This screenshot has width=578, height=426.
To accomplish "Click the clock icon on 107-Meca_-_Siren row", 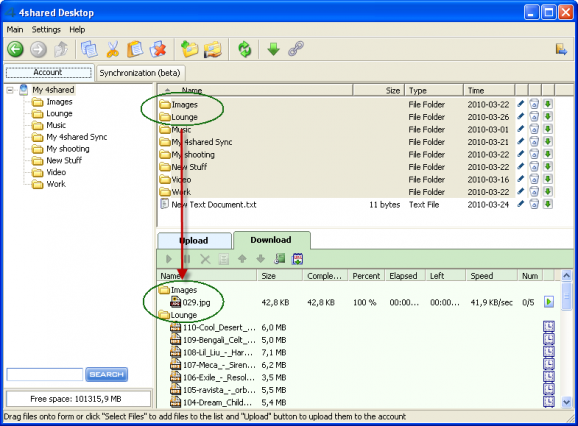I will point(549,365).
